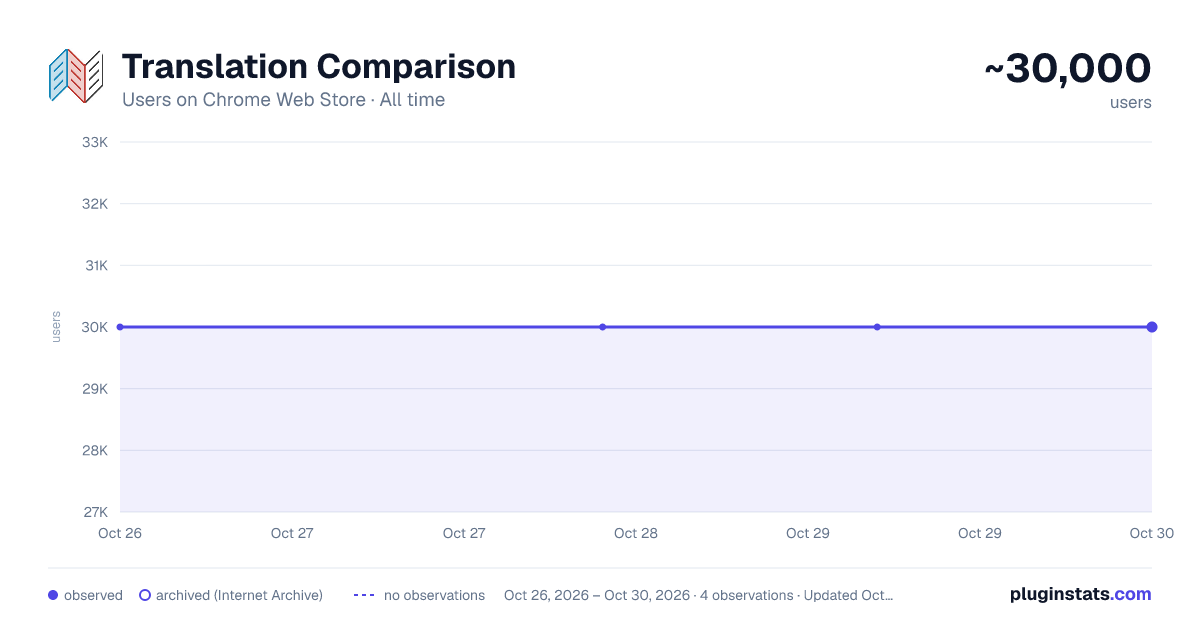The height and width of the screenshot is (630, 1200).
Task: Click the 31K y-axis label
Action: pyautogui.click(x=95, y=266)
